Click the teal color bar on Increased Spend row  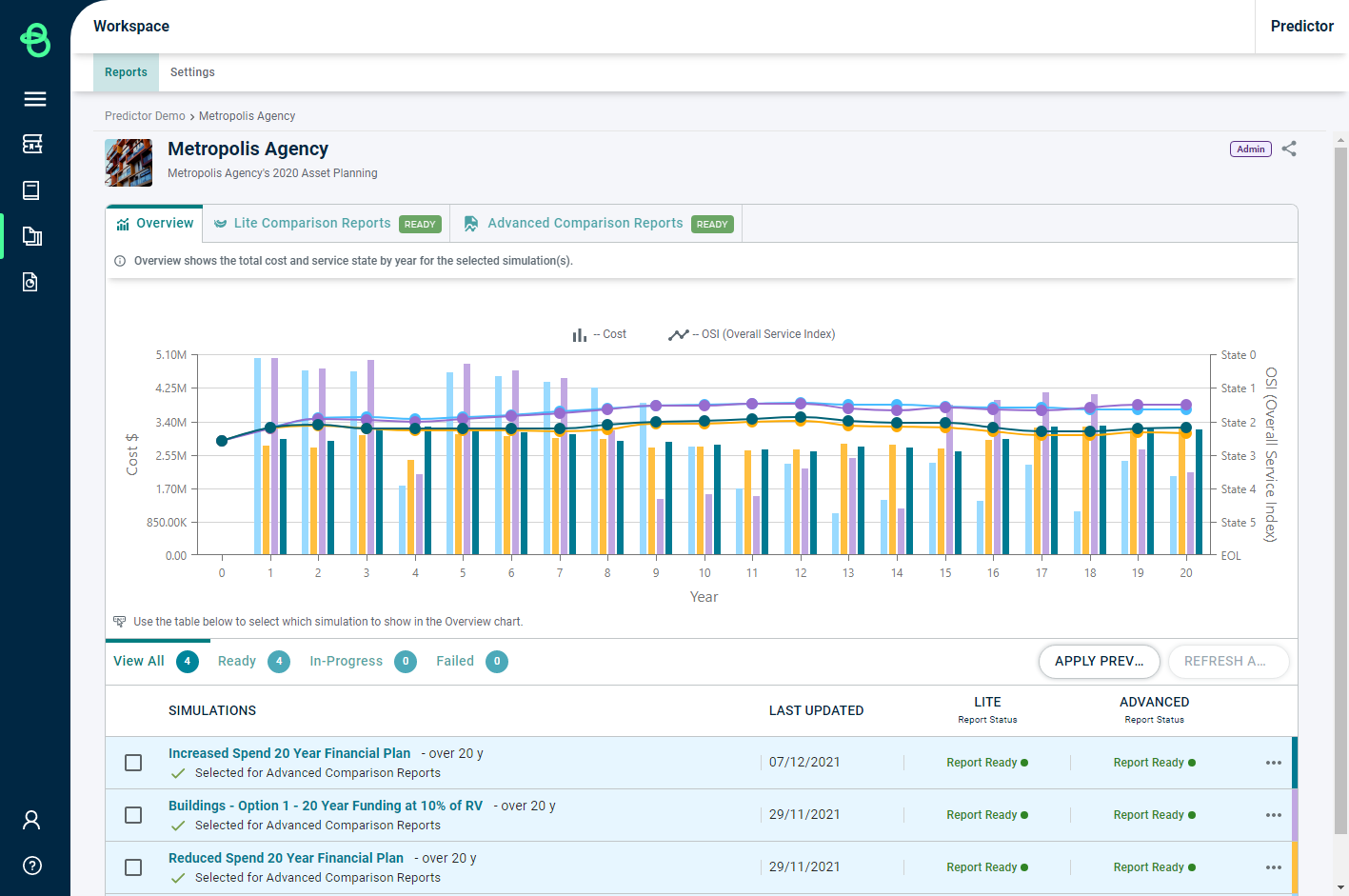[x=1295, y=763]
